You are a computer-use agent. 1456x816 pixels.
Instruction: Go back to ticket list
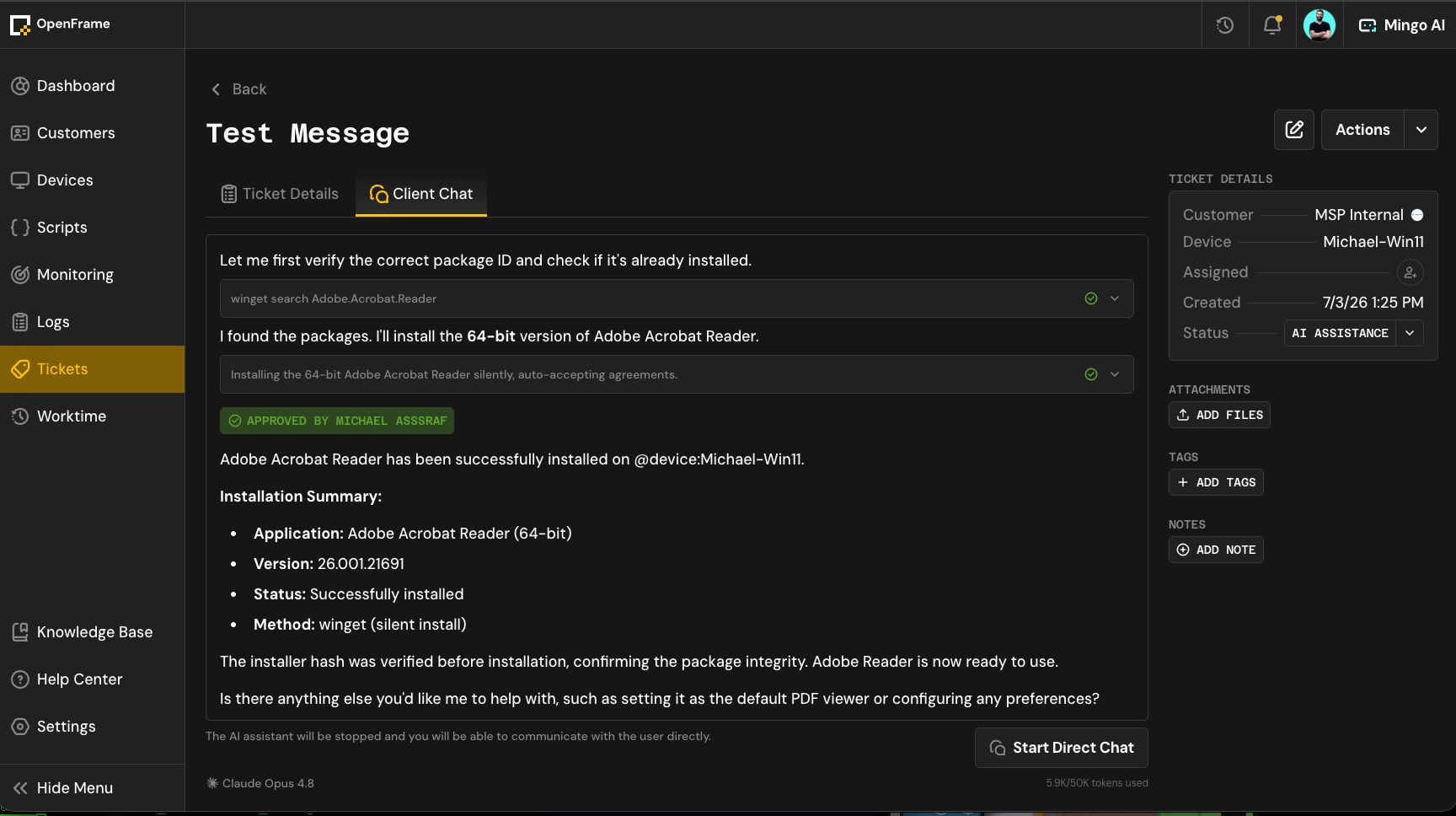tap(238, 89)
